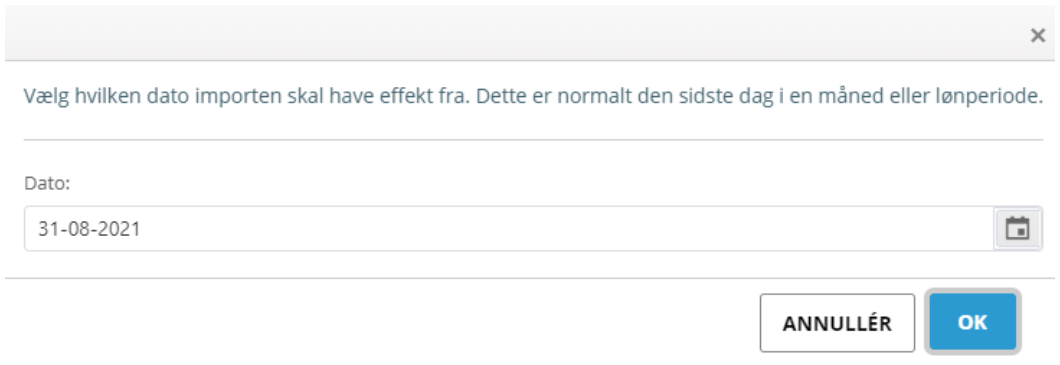Dismiss the date dialog via top-right X
The image size is (1060, 365).
point(1038,36)
